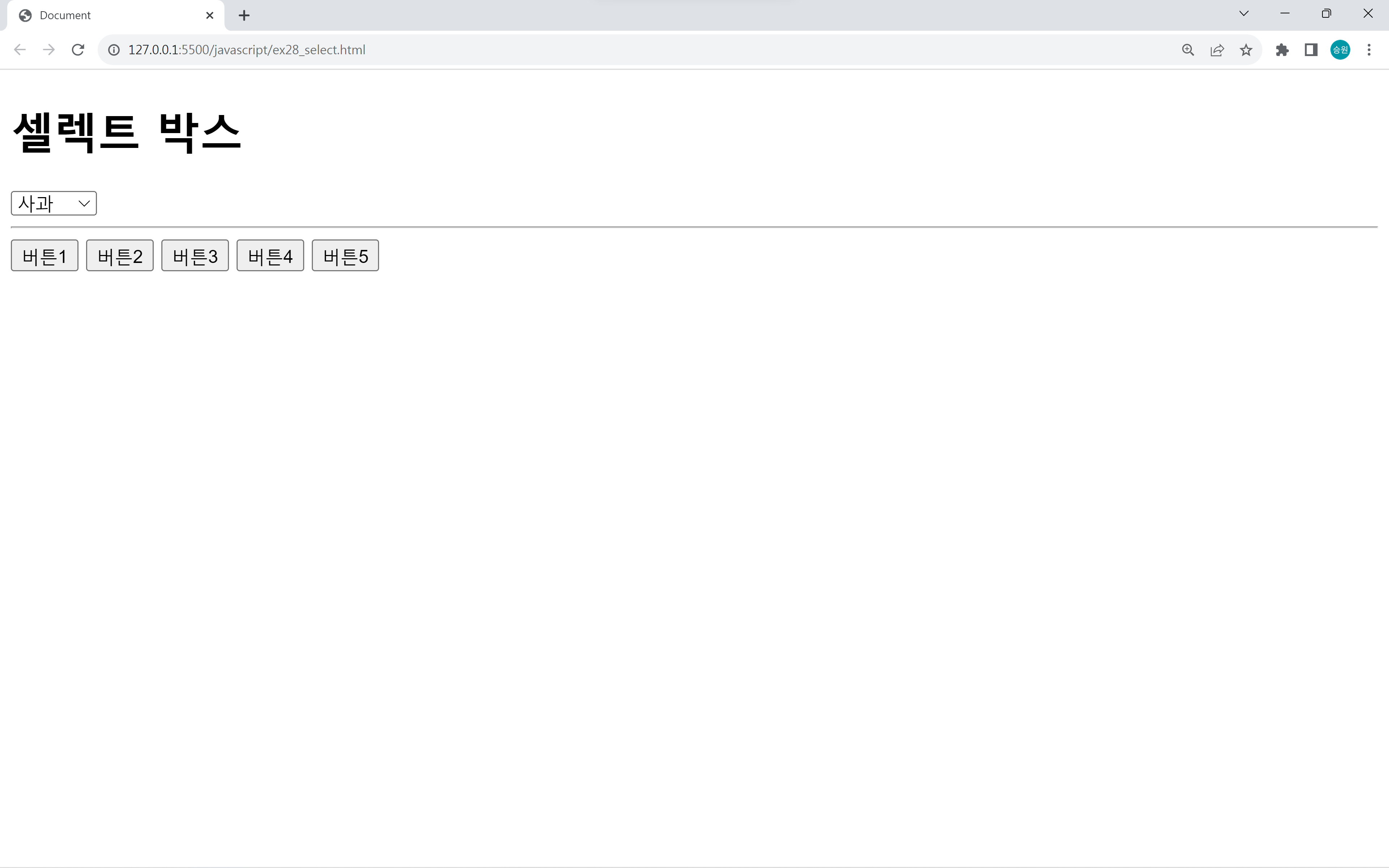Click the 버튼5 button
1389x868 pixels.
345,255
